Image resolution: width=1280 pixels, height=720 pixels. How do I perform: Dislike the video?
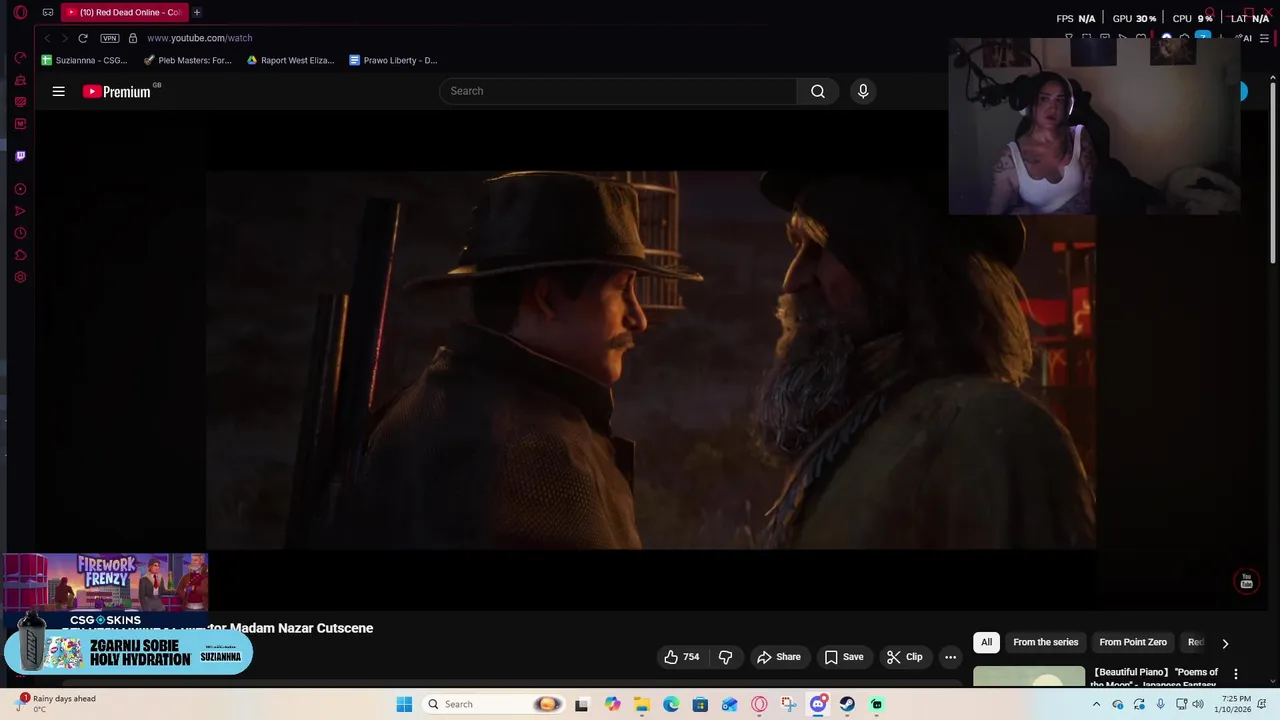tap(726, 657)
